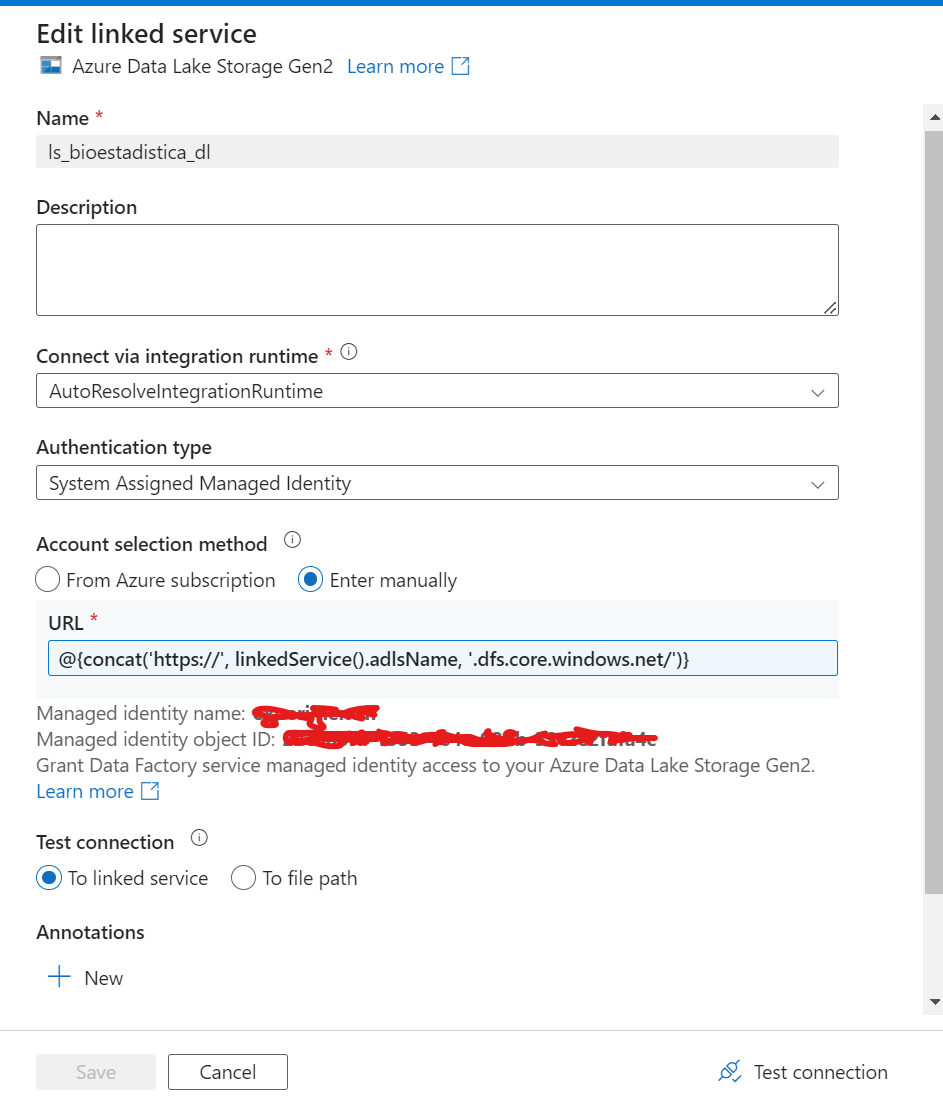Click the vertical scrollbar thumb
Image resolution: width=943 pixels, height=1108 pixels.
(934, 512)
